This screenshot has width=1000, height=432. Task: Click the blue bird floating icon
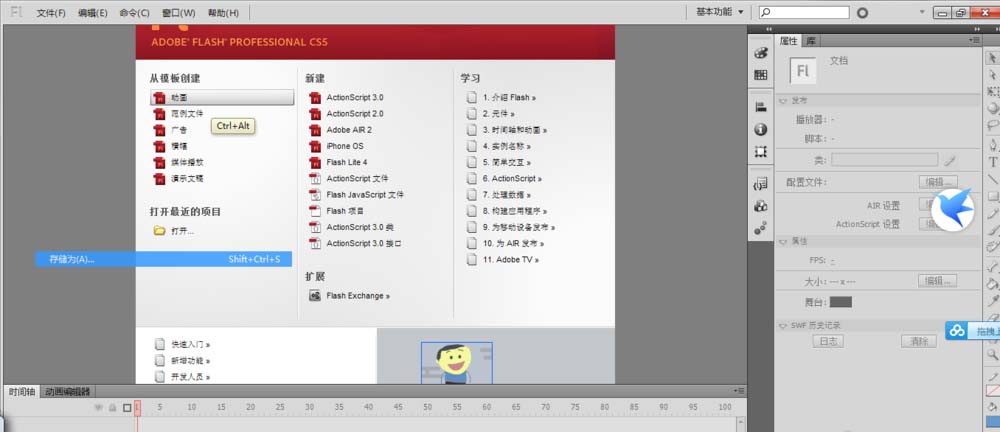(x=953, y=209)
